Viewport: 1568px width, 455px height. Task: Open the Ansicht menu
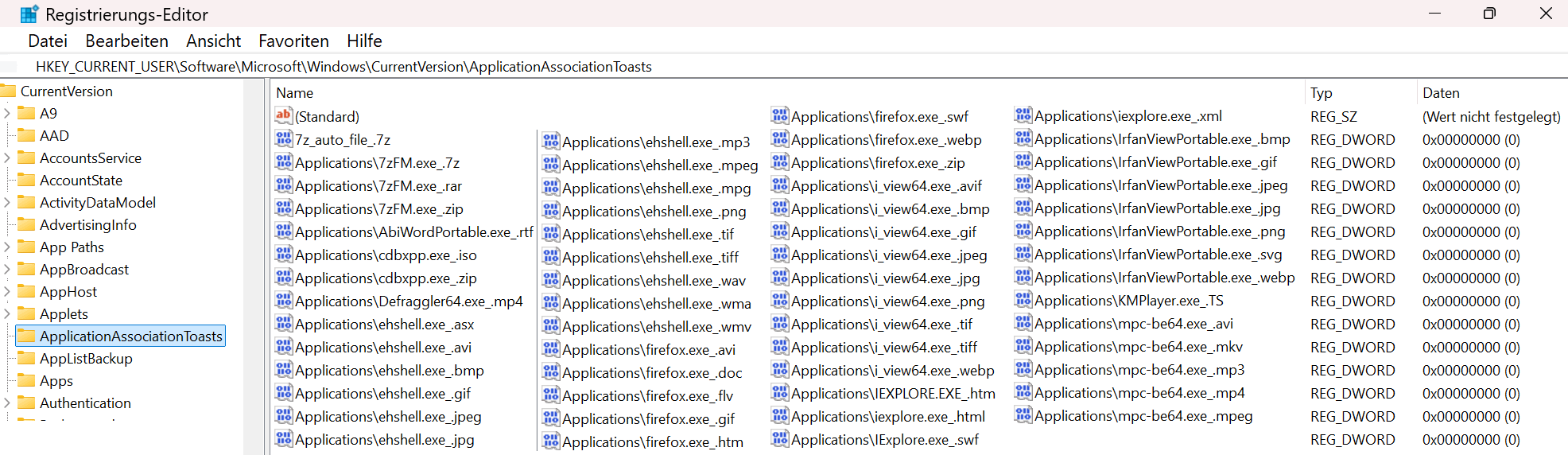click(213, 41)
